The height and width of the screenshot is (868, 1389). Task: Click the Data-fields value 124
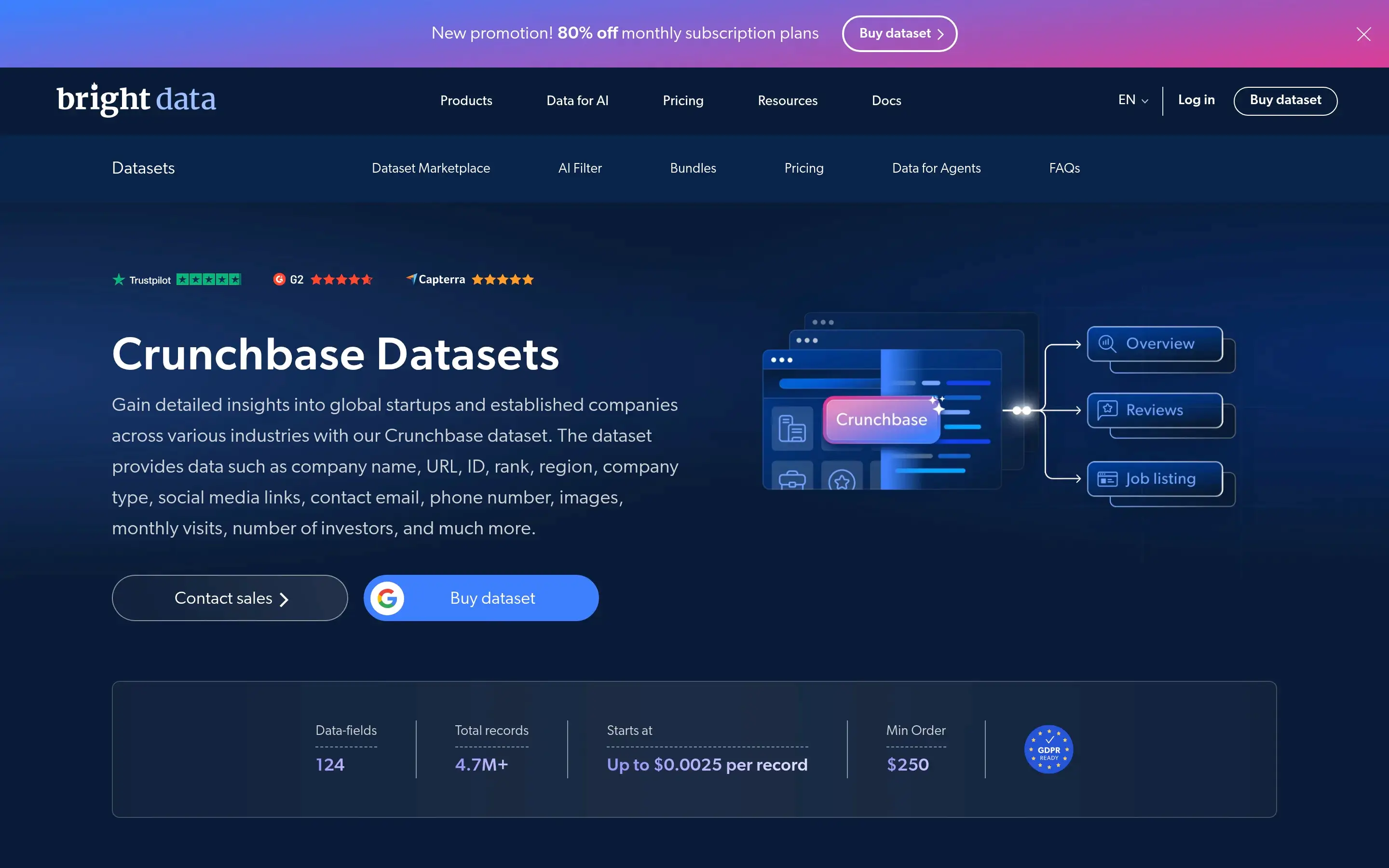click(x=330, y=765)
